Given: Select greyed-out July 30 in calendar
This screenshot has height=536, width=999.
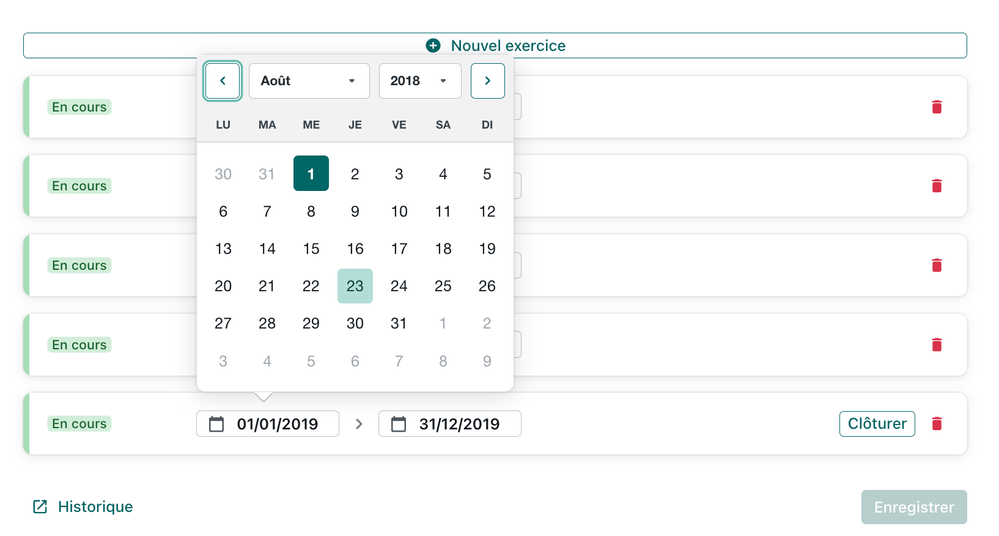Looking at the screenshot, I should [223, 174].
